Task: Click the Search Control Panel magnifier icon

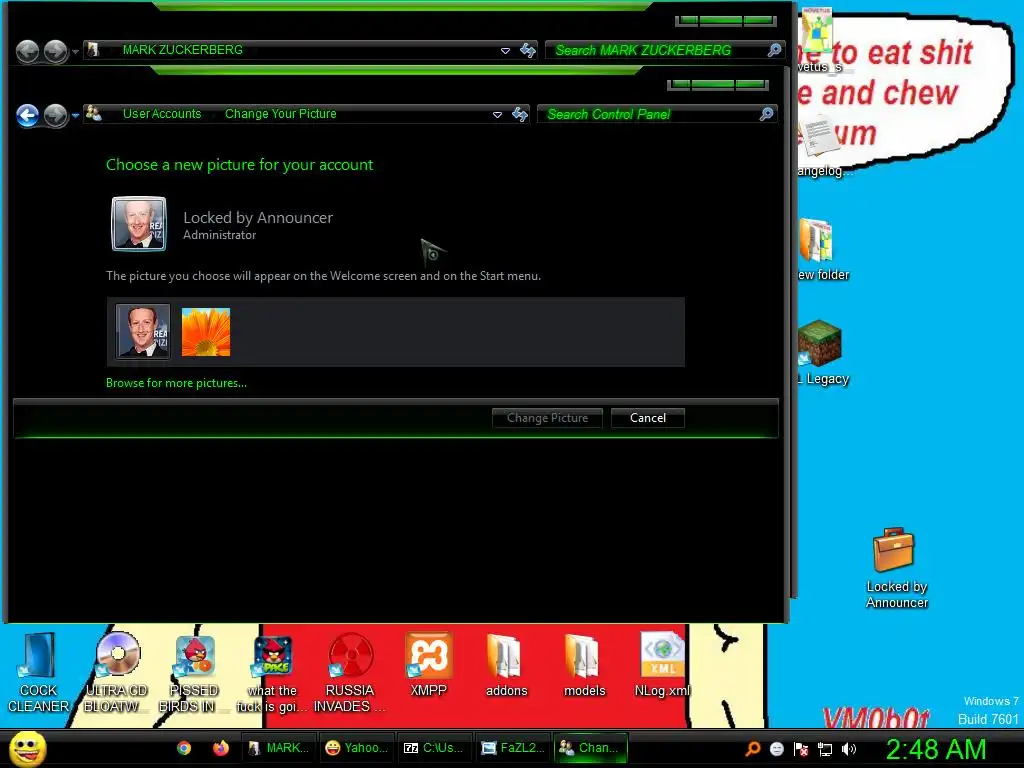Action: (x=767, y=114)
